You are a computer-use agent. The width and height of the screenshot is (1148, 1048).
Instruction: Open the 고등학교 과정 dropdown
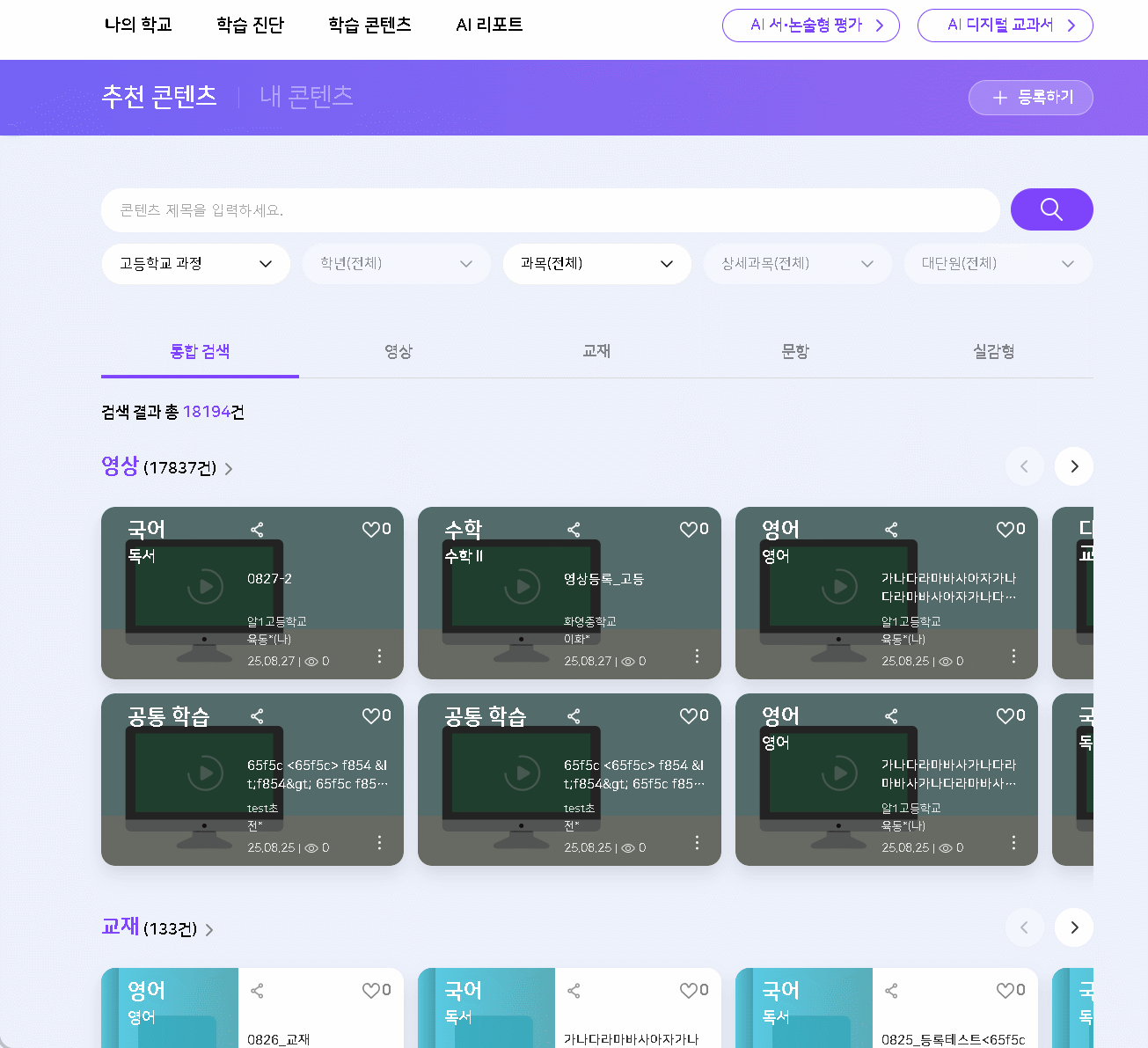point(195,264)
